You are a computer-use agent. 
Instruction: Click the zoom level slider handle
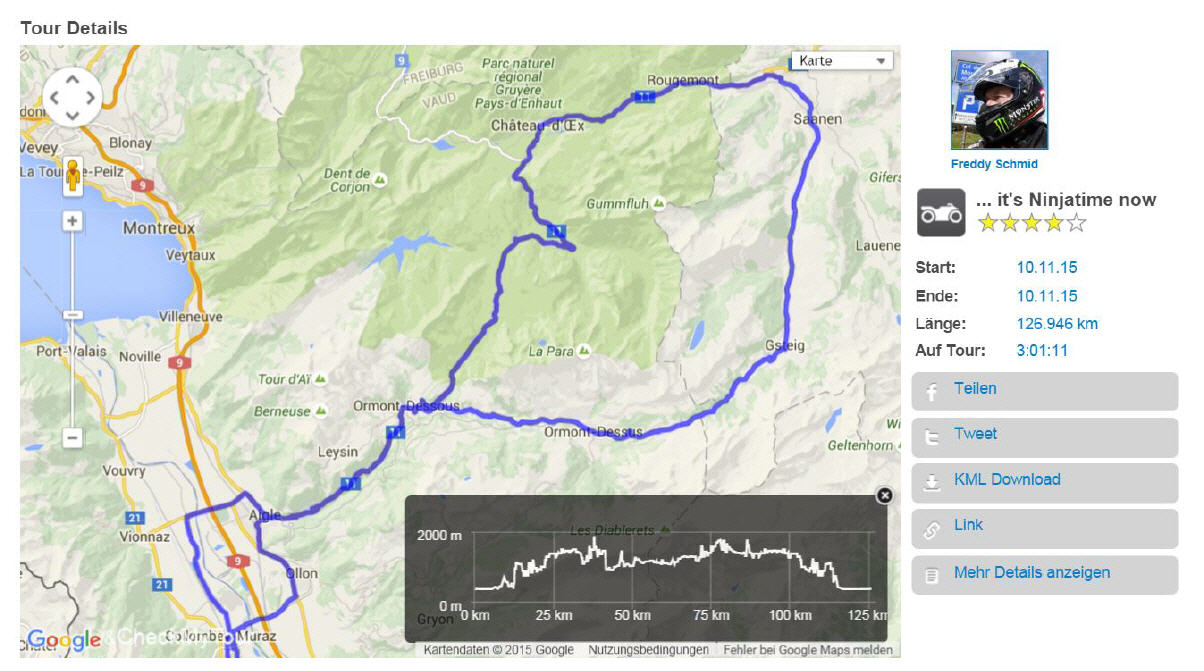(72, 314)
